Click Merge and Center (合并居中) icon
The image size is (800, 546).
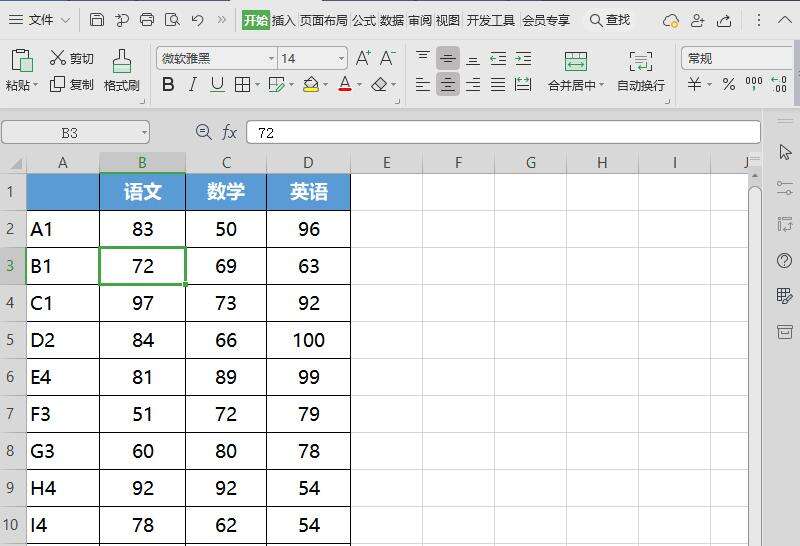pos(576,61)
